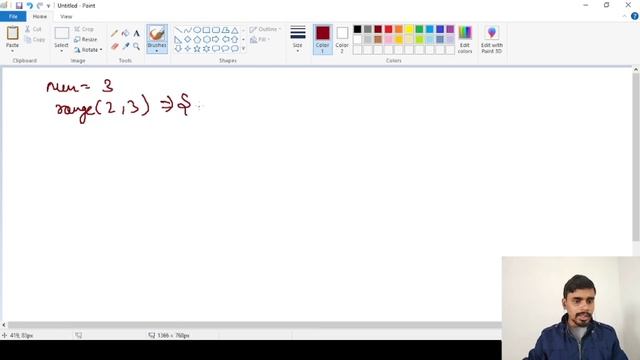The height and width of the screenshot is (360, 640).
Task: Pick the black color swatch
Action: point(358,29)
